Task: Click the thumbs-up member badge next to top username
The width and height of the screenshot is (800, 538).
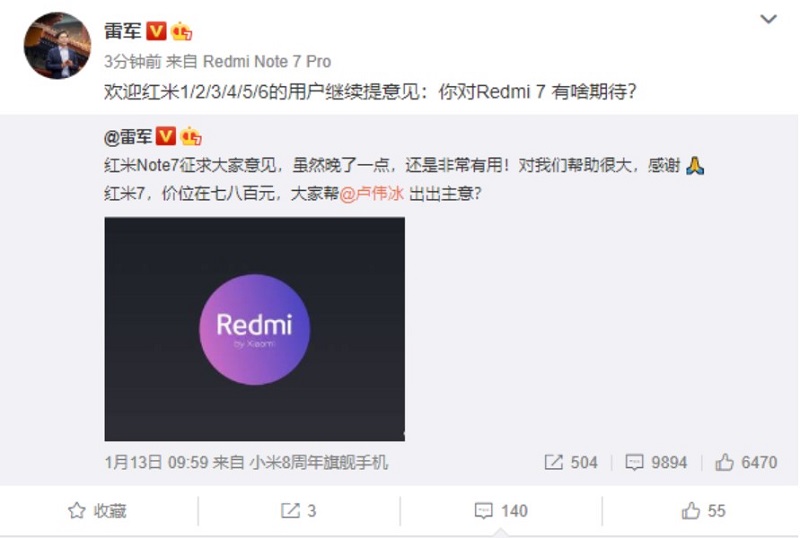Action: point(182,31)
